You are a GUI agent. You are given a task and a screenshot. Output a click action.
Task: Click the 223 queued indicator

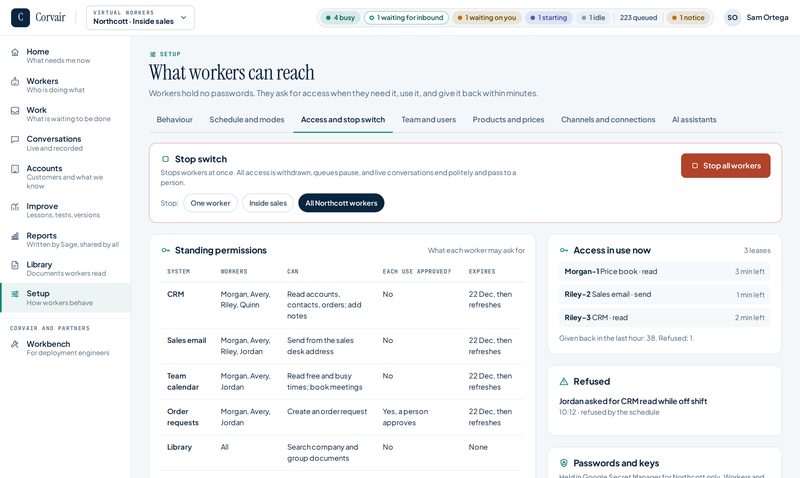[x=638, y=18]
